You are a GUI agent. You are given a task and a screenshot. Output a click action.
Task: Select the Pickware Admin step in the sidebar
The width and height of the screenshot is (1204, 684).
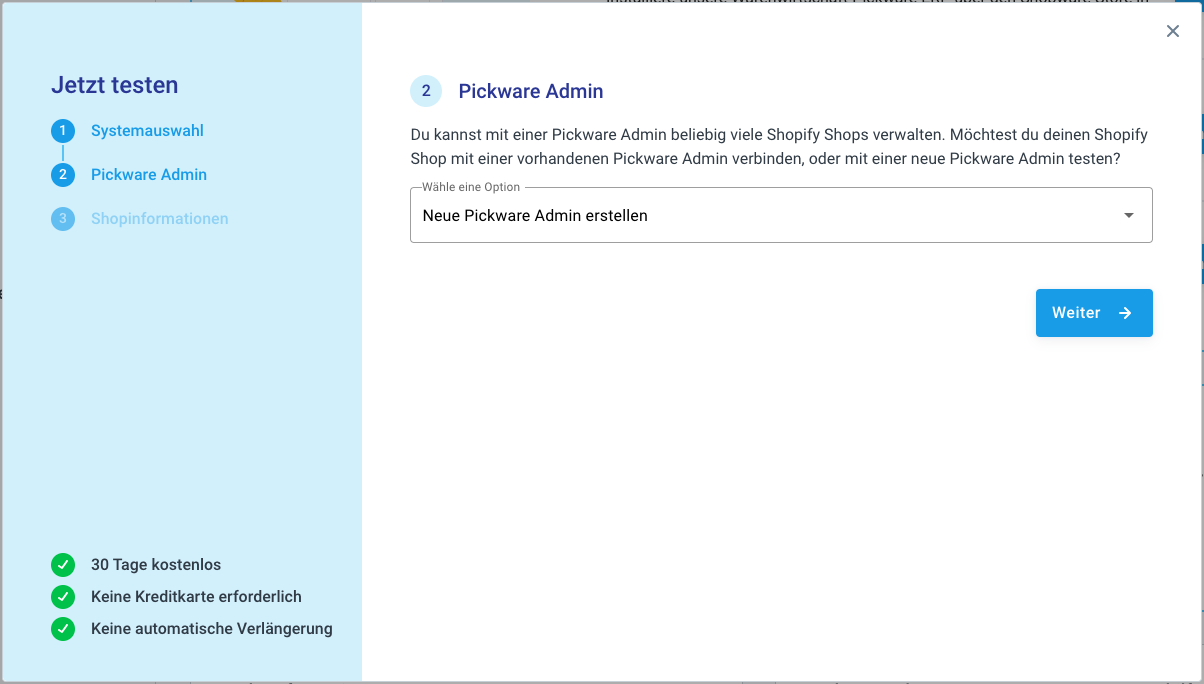coord(148,174)
